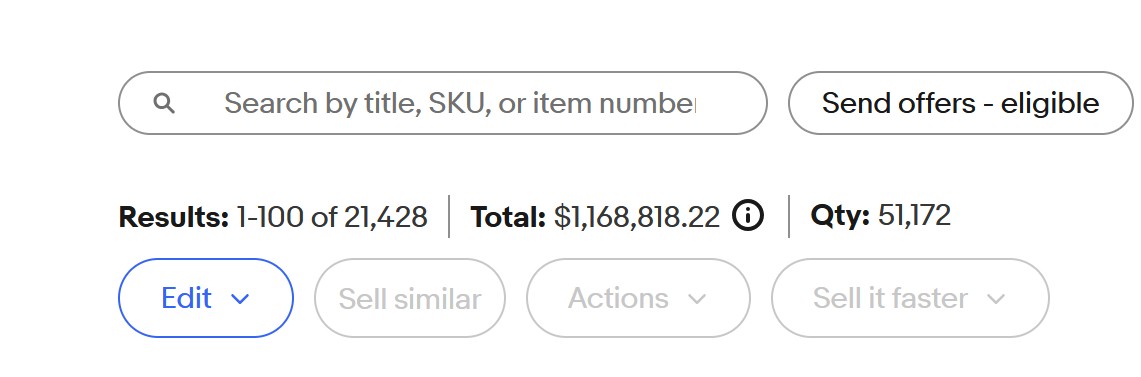
Task: Apply the Send offers - eligible filter
Action: tap(961, 103)
